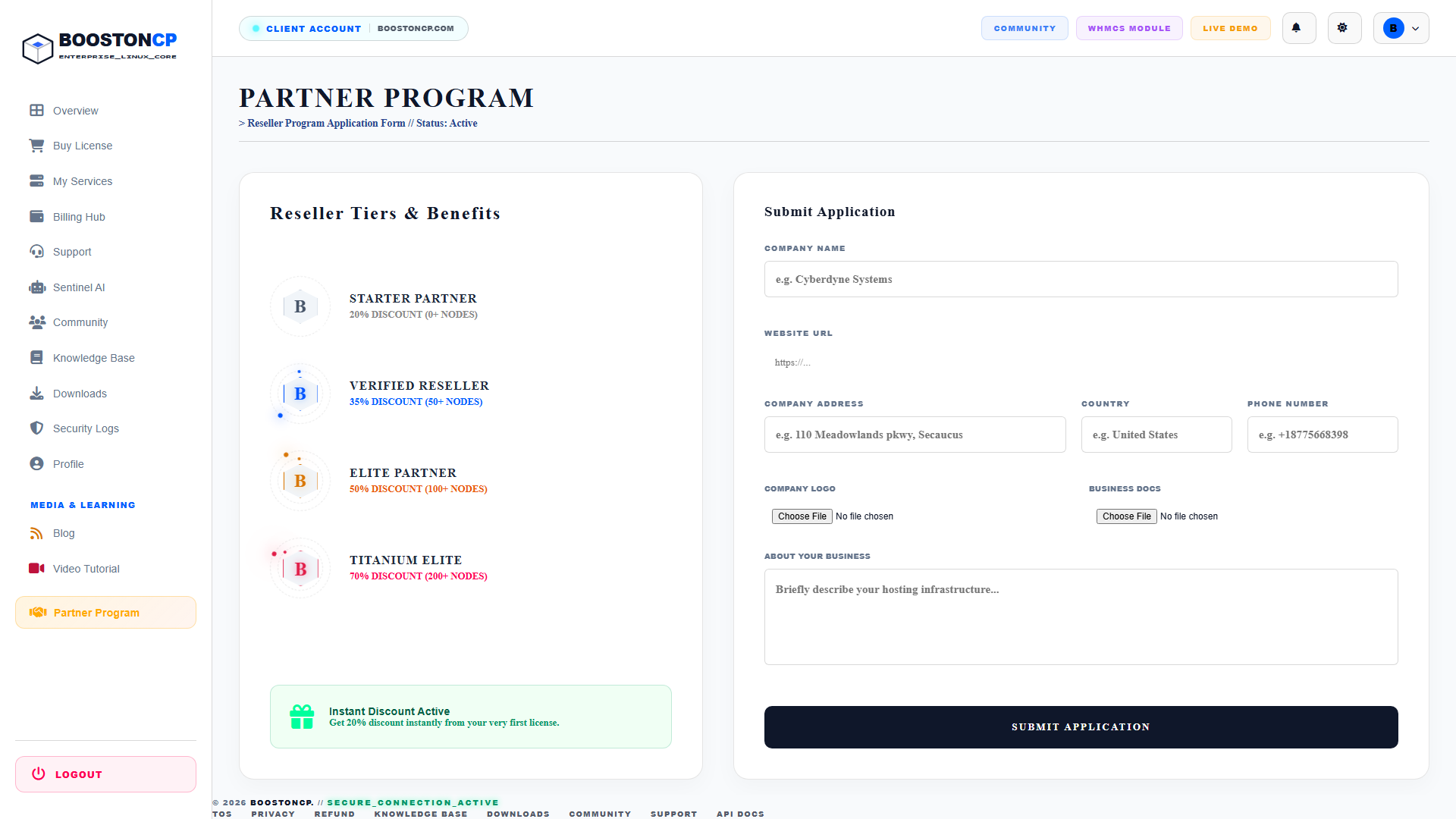
Task: Click the Support headset icon
Action: tap(36, 251)
